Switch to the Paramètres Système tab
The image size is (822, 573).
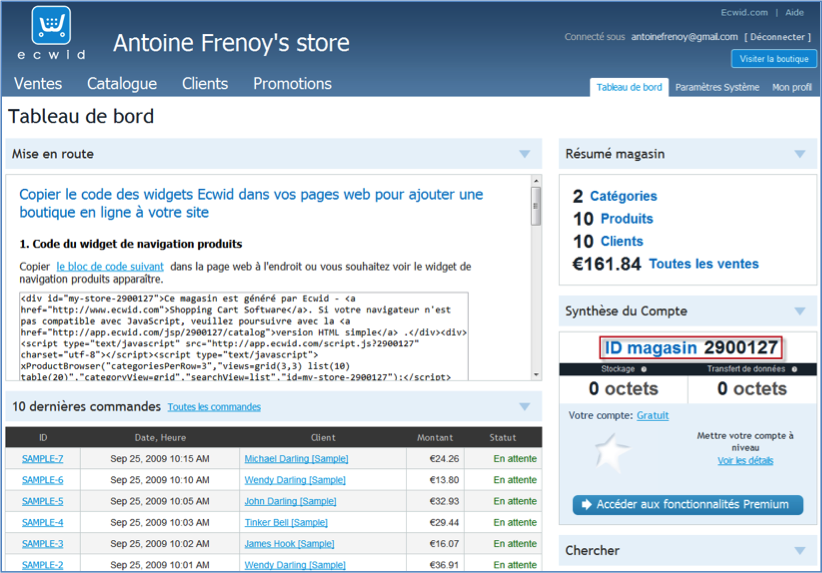click(x=717, y=88)
